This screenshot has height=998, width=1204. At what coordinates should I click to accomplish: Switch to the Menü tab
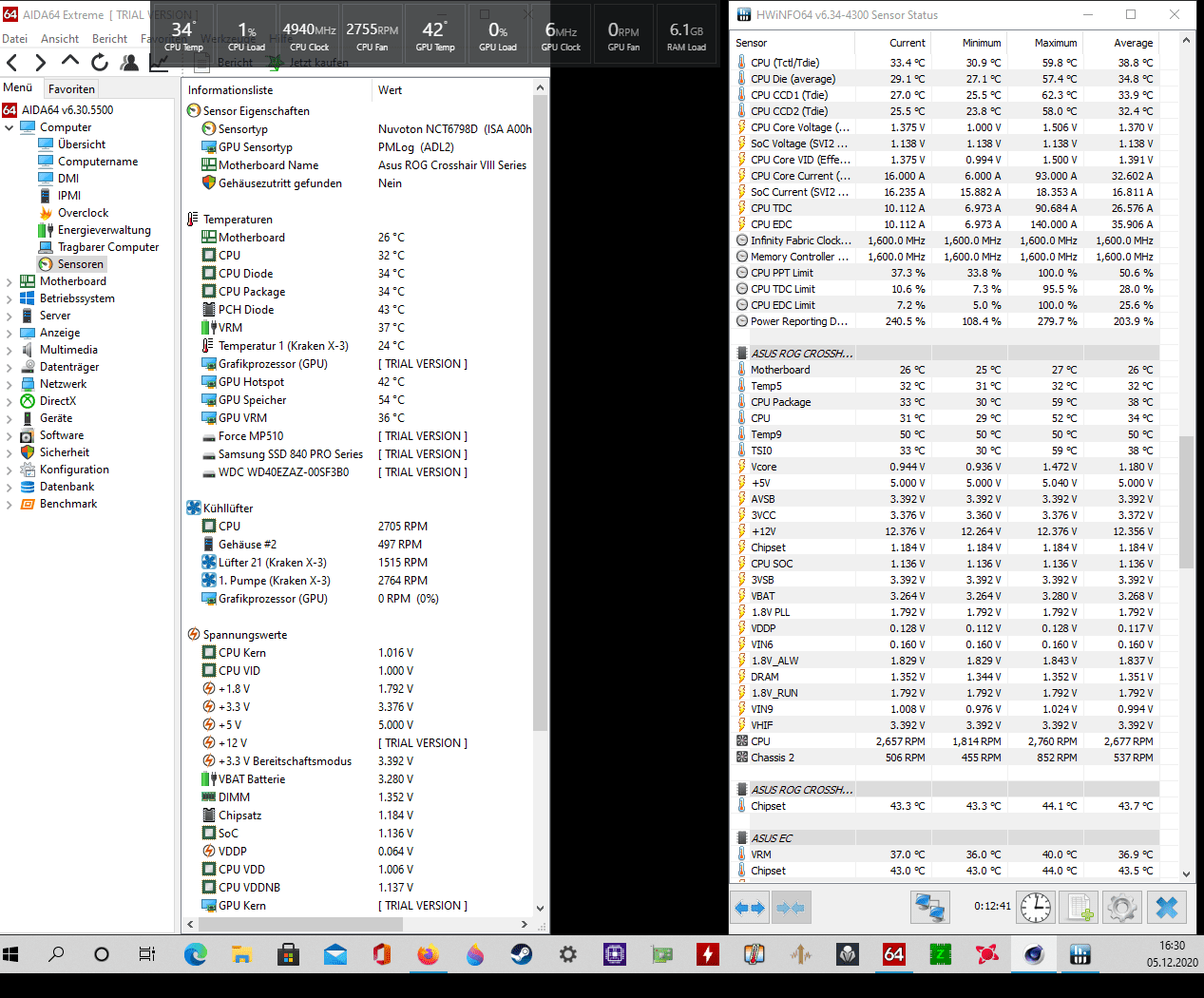[18, 87]
